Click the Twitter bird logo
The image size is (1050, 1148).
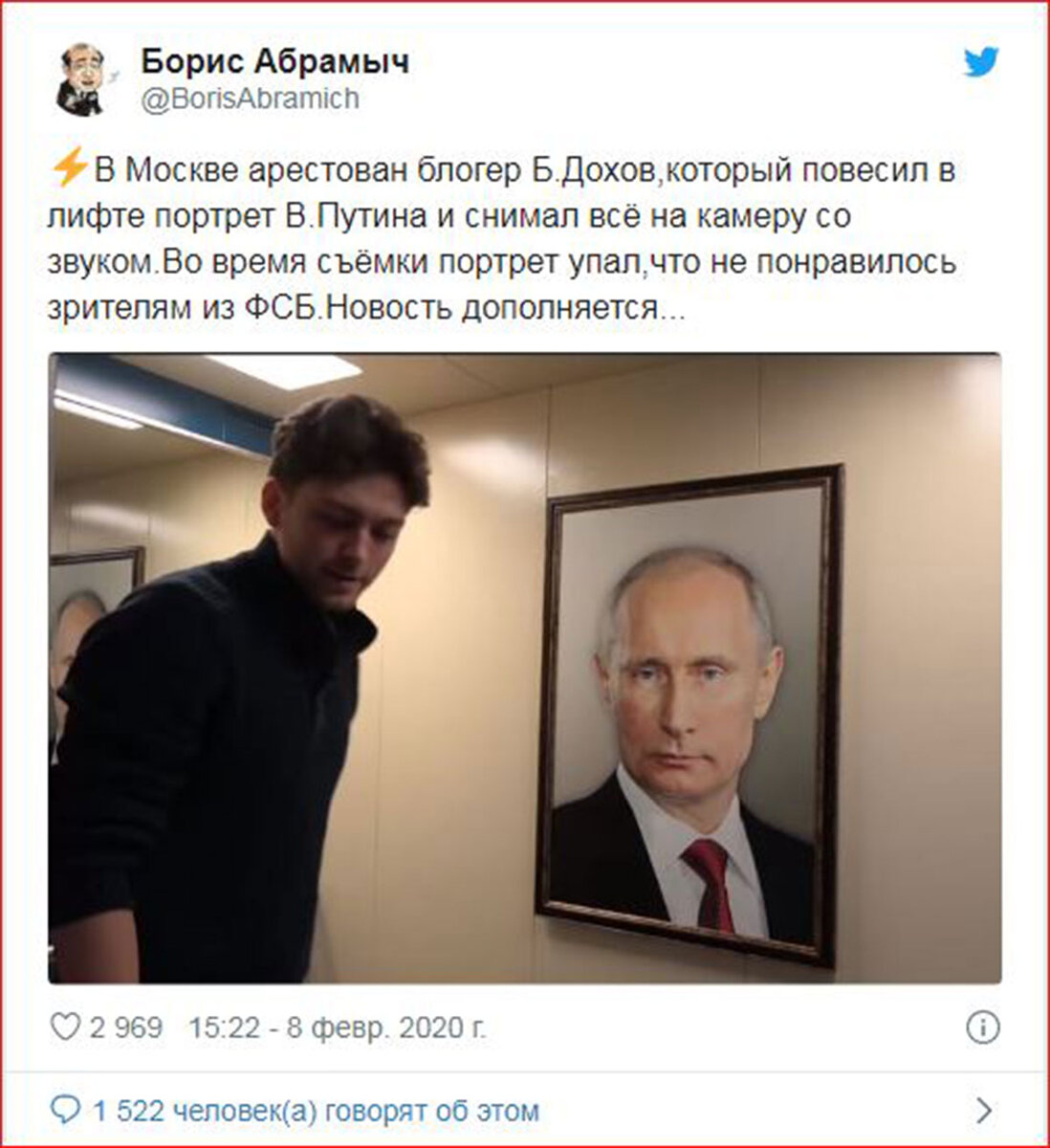pyautogui.click(x=981, y=63)
